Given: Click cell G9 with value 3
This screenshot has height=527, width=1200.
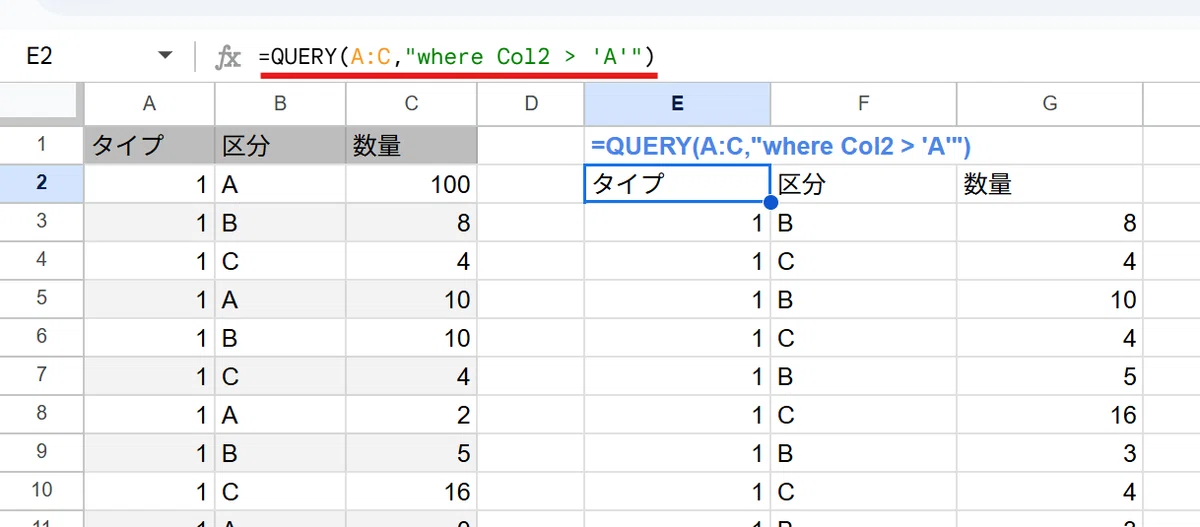Looking at the screenshot, I should point(1050,452).
